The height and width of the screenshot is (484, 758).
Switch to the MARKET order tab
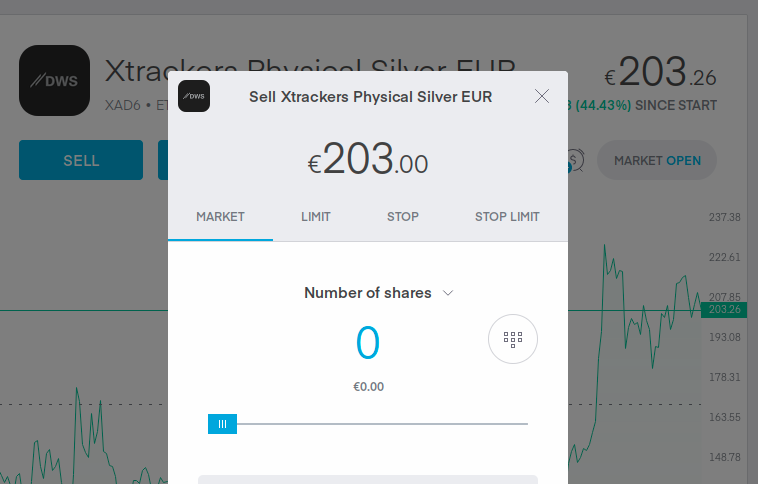pos(220,217)
